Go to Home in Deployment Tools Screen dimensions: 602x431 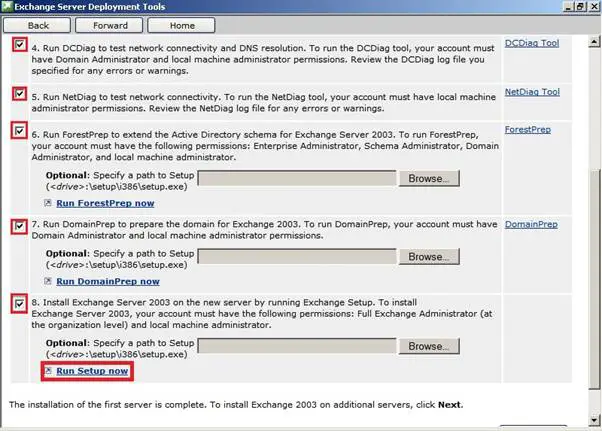[181, 25]
